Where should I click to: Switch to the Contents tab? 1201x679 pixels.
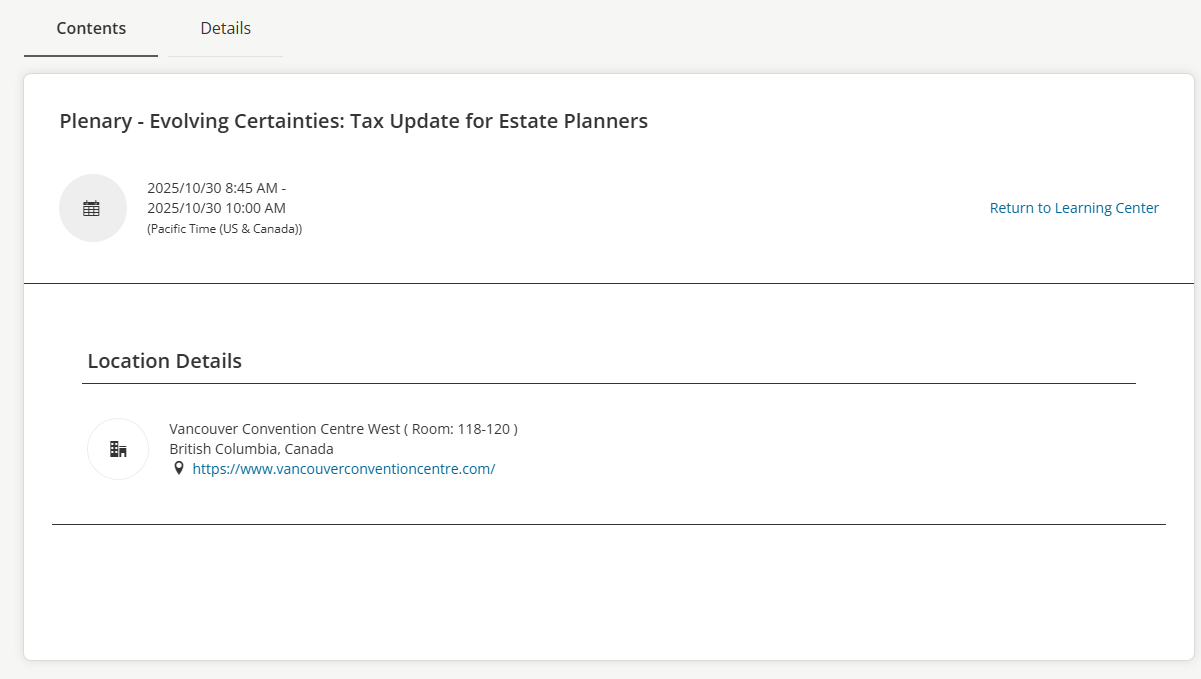coord(91,28)
